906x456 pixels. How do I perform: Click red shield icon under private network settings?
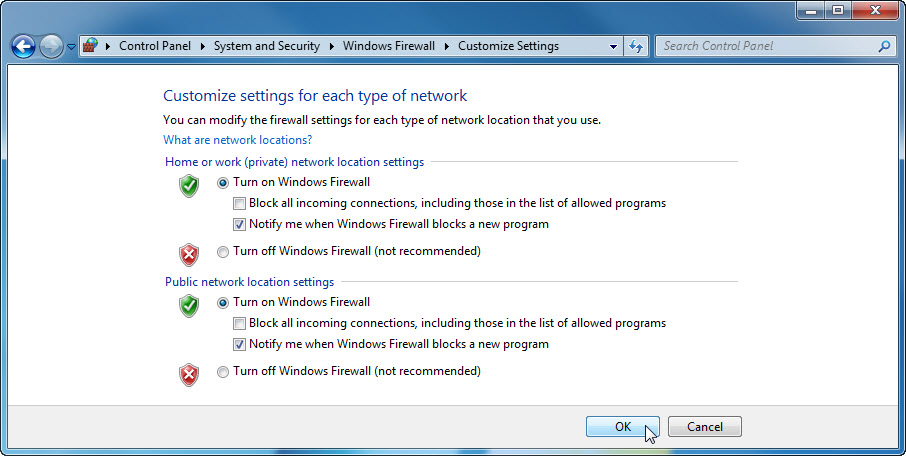(x=189, y=254)
